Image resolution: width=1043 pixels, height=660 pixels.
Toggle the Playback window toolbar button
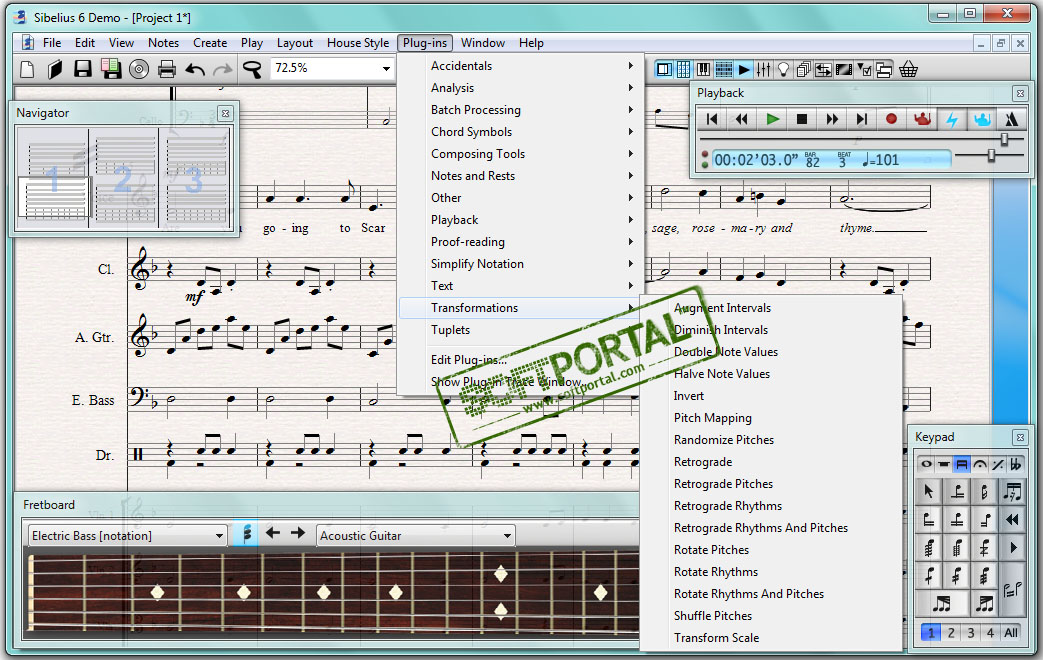tap(744, 69)
